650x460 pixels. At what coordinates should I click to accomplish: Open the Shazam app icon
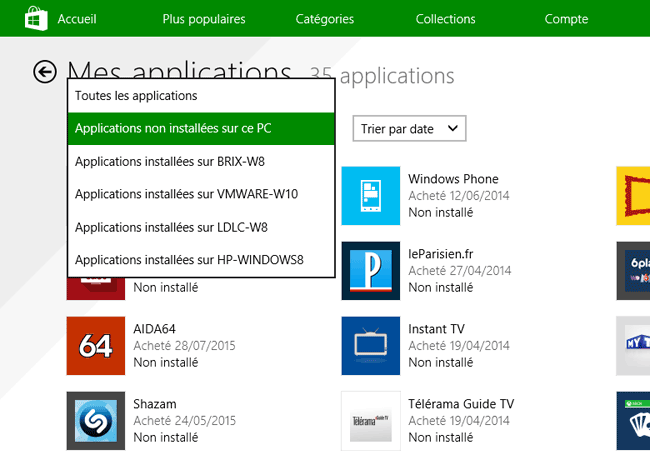pyautogui.click(x=96, y=421)
